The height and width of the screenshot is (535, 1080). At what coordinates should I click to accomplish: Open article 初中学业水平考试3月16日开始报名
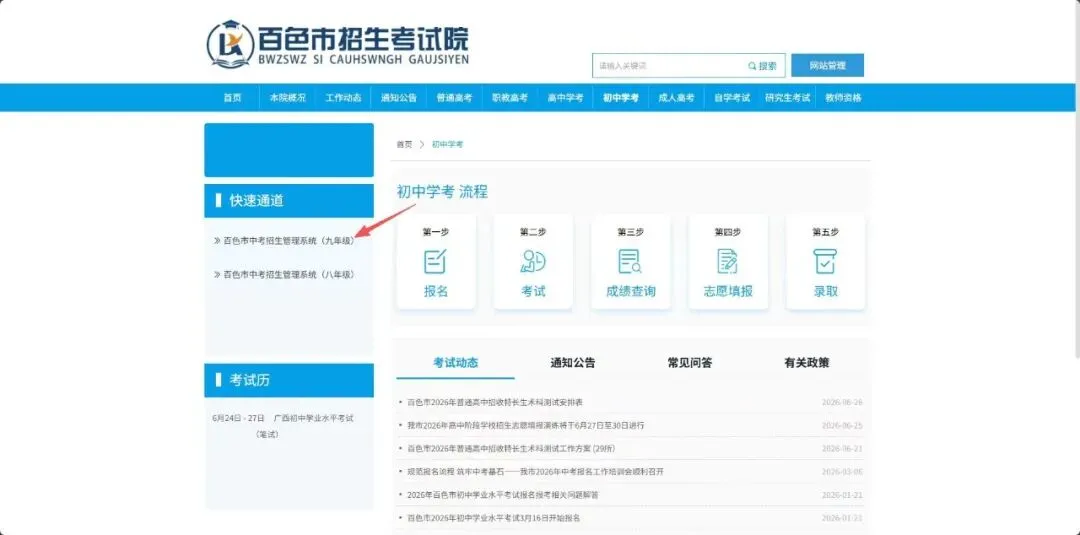click(493, 518)
